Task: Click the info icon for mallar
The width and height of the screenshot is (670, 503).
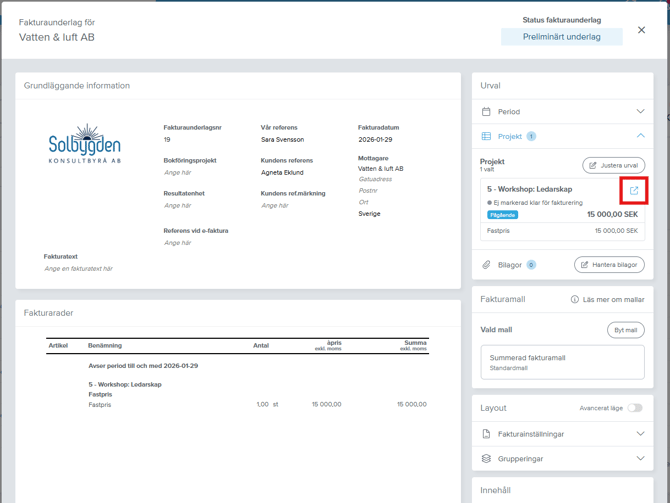Action: click(x=574, y=299)
